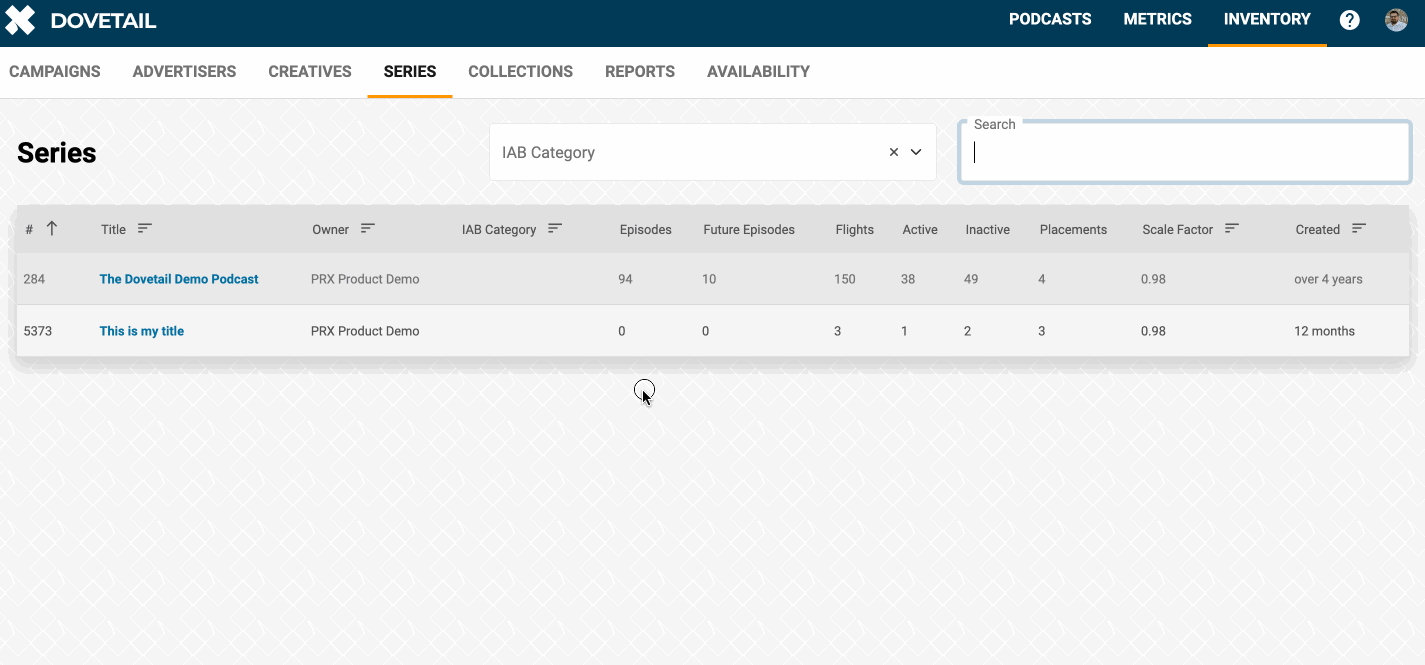This screenshot has height=665, width=1425.
Task: Click the Created header label
Action: [1317, 230]
